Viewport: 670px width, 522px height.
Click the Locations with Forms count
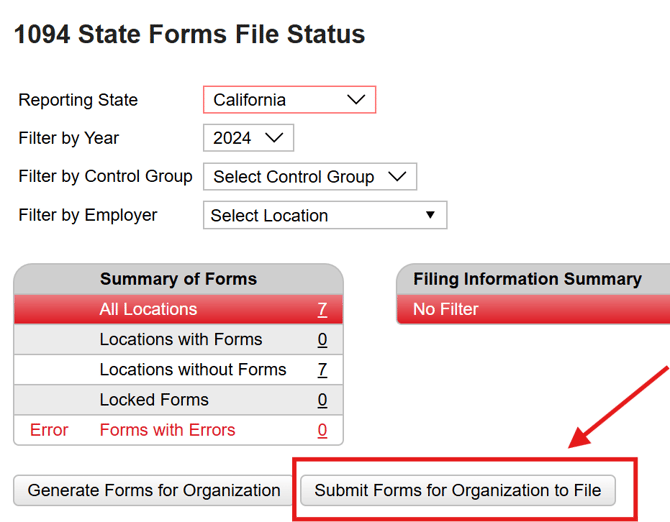[322, 340]
